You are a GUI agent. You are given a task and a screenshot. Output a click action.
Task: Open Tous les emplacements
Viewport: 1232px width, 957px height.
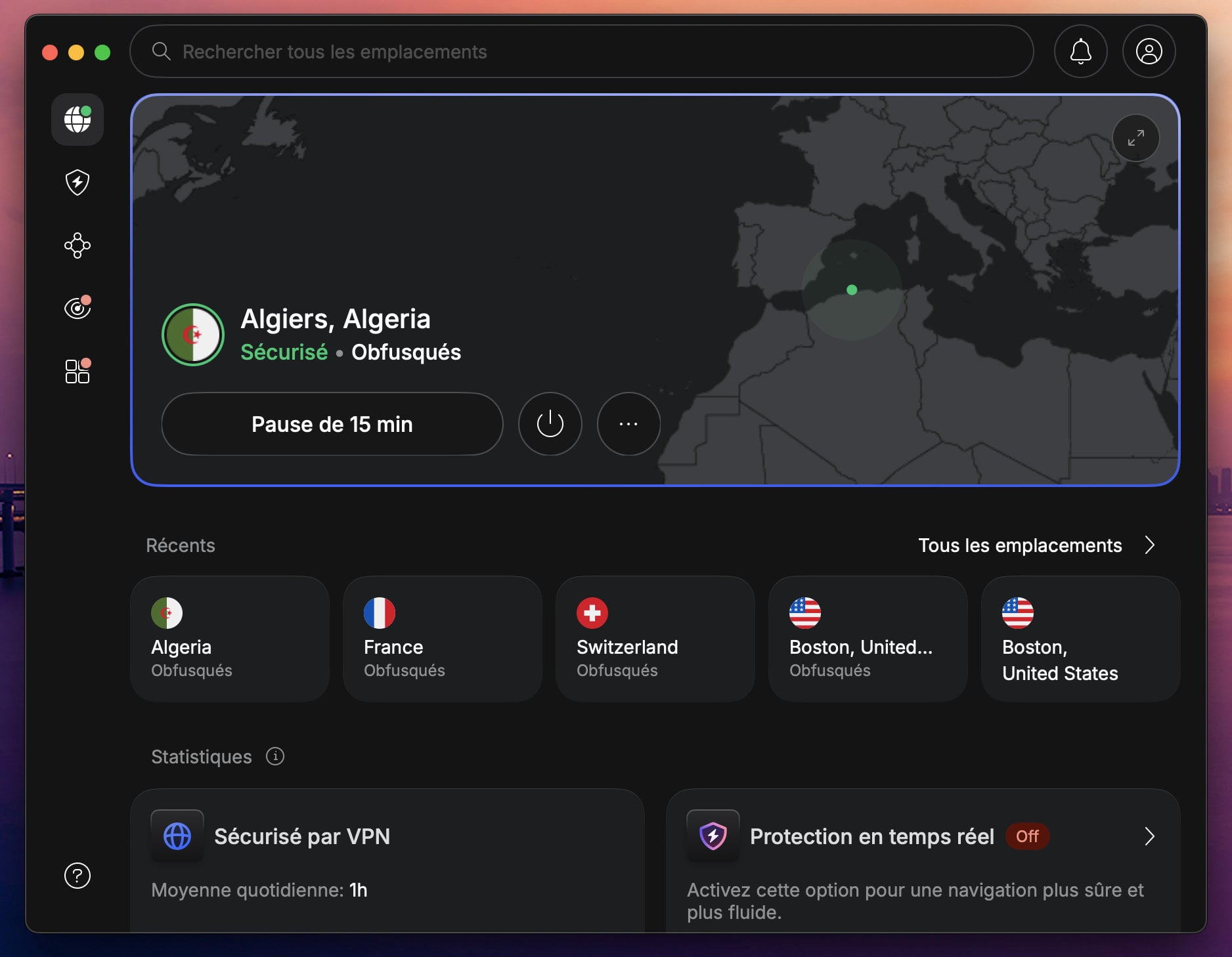[1020, 545]
